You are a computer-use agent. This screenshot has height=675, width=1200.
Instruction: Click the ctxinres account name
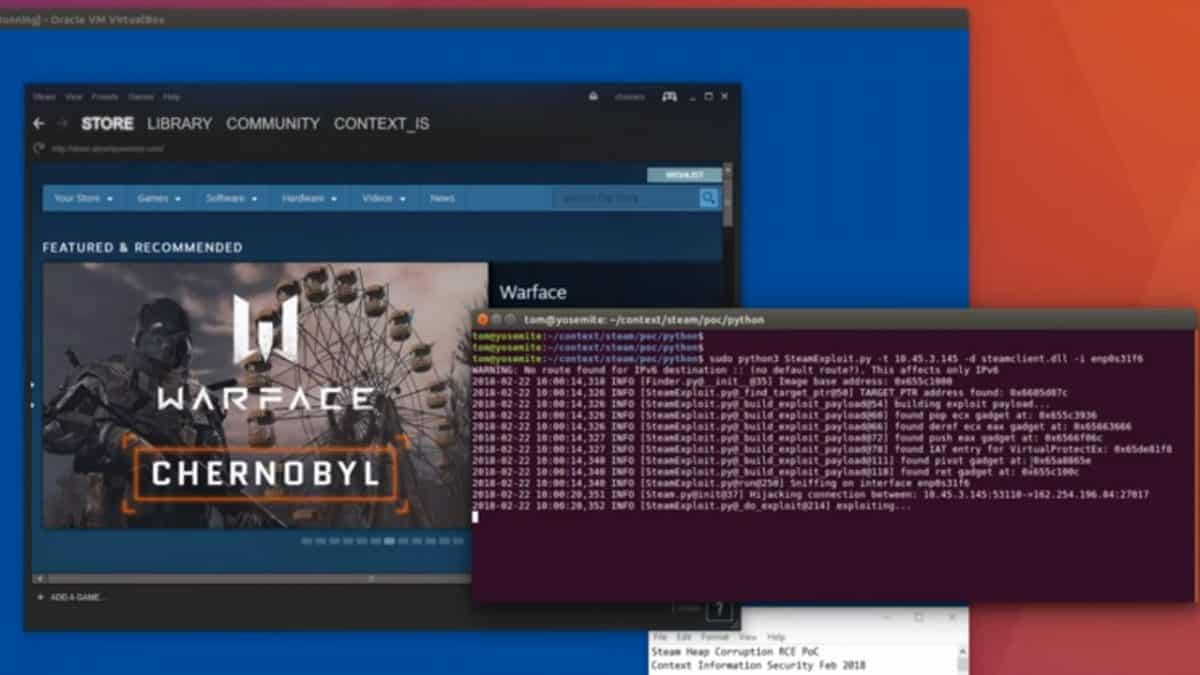point(630,96)
